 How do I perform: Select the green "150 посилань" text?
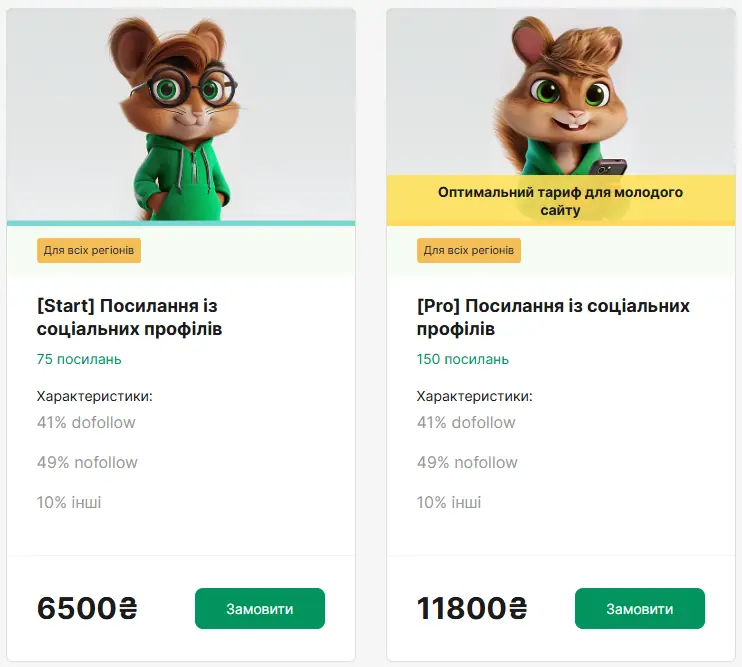pos(463,359)
